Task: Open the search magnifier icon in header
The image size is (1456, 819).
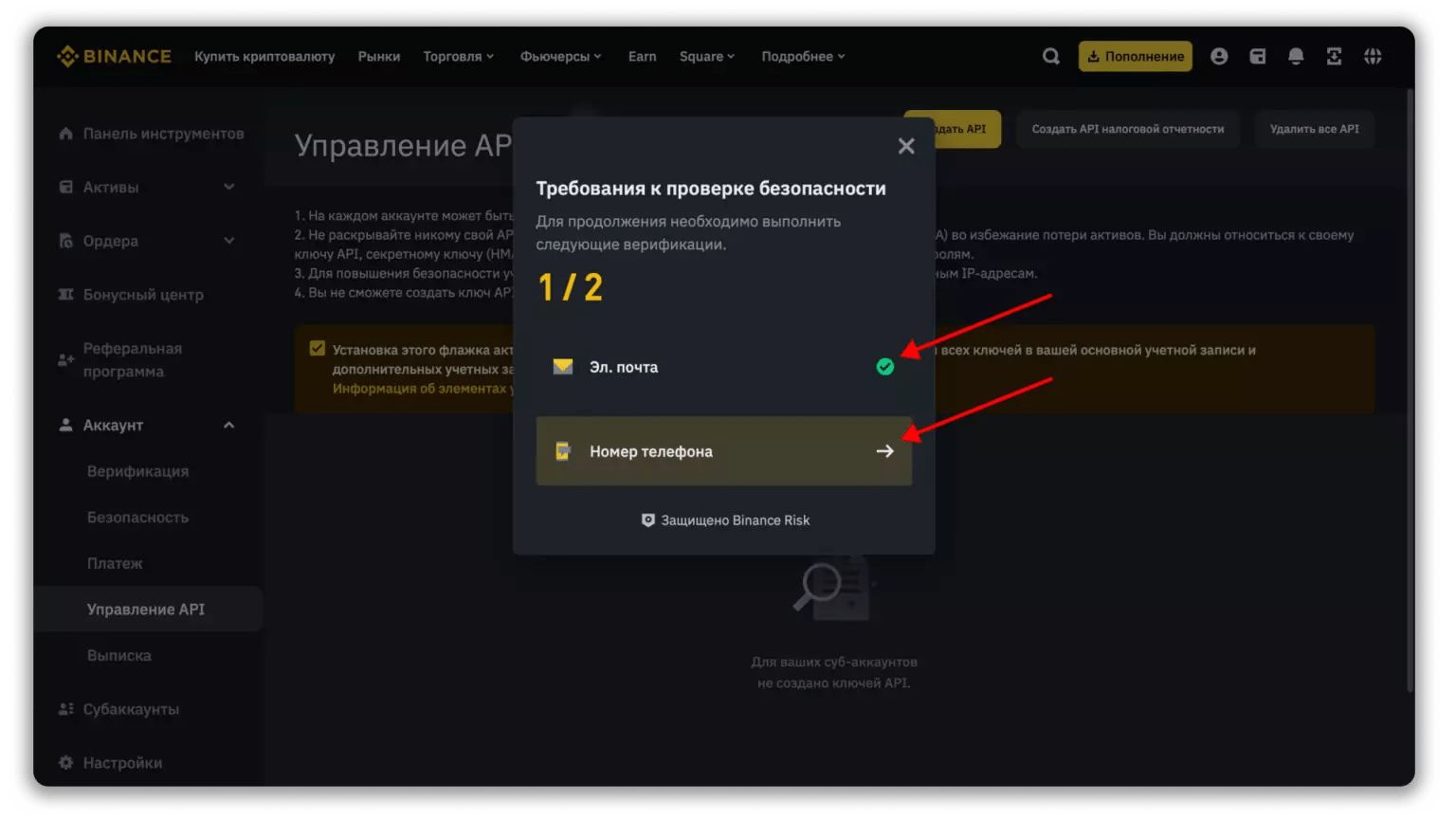Action: 1050,56
